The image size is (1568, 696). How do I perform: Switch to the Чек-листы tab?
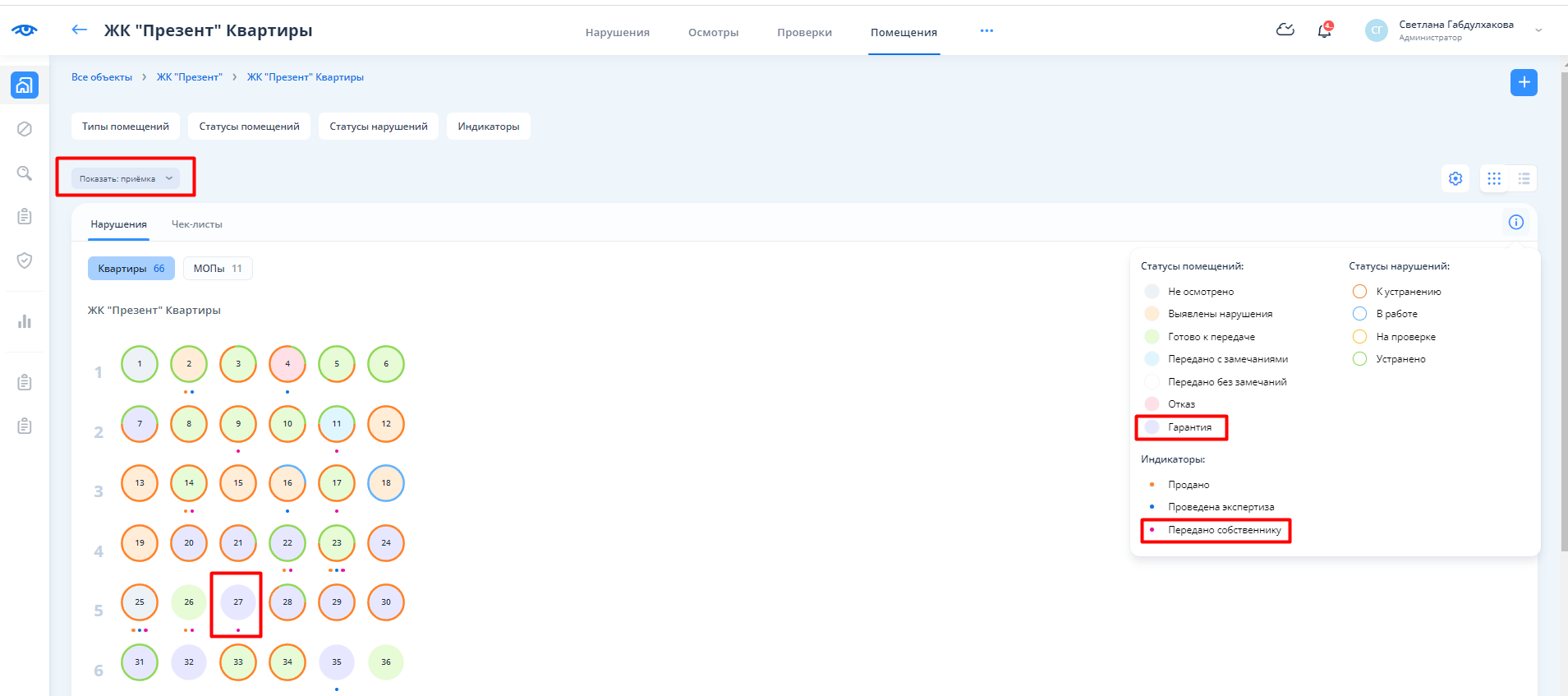(x=196, y=224)
